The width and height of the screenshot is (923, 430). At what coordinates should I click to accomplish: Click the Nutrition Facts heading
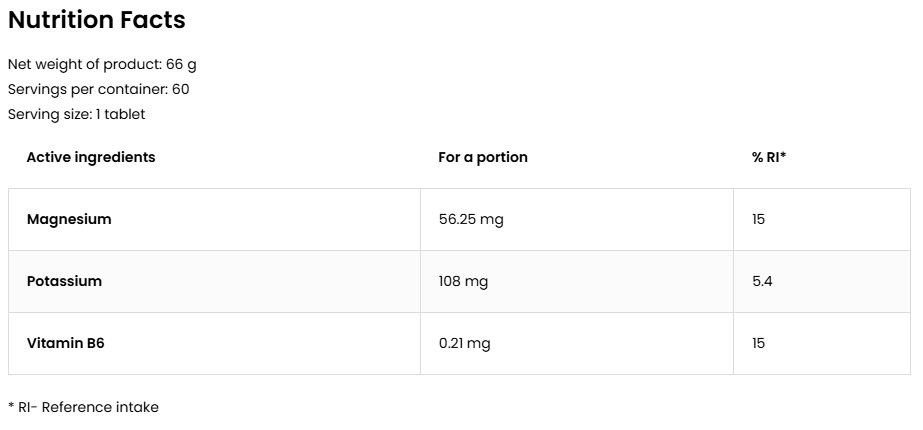(96, 20)
